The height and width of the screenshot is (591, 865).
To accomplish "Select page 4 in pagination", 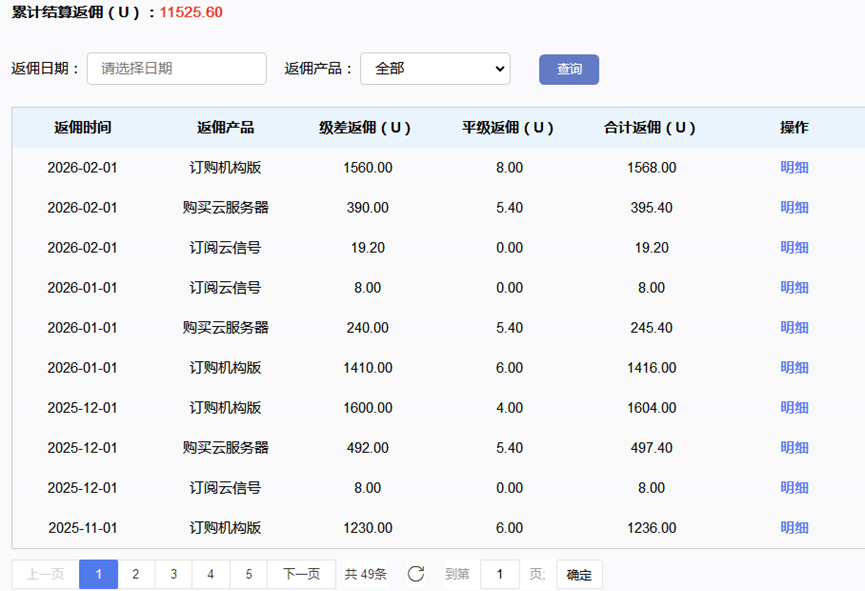I will click(x=210, y=574).
